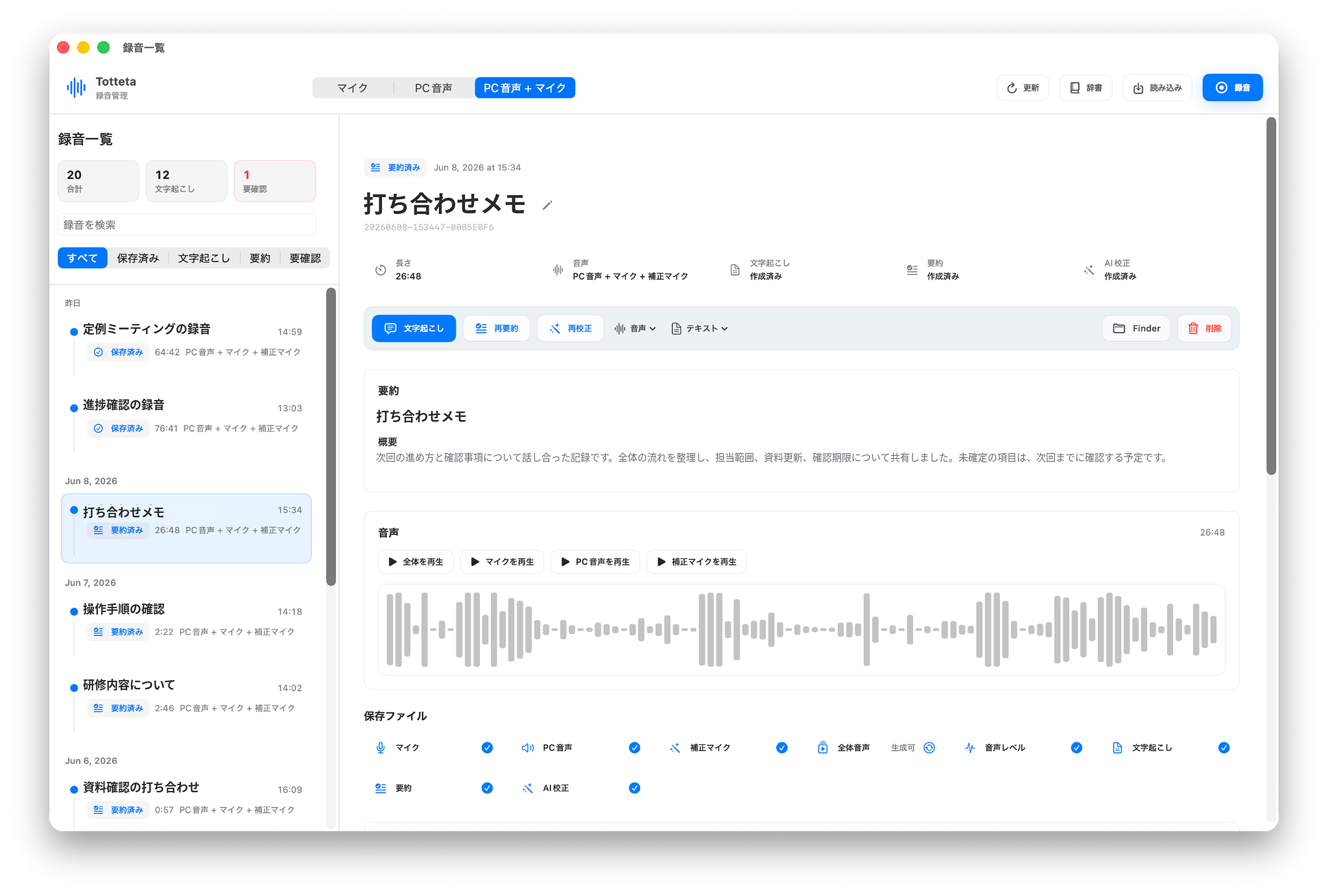Click the 要約済み badge icon above title
1328x896 pixels.
[x=375, y=167]
